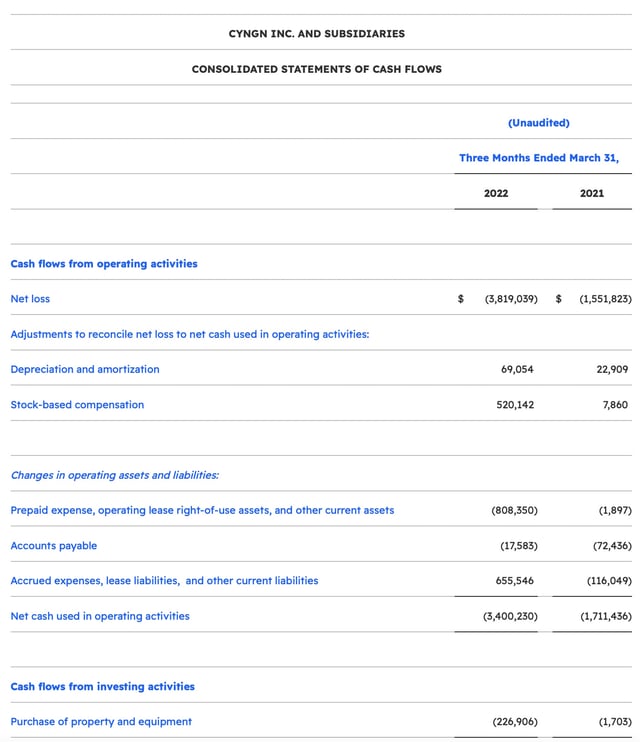This screenshot has height=742, width=640.
Task: Click the Three Months Ended March 31 header
Action: (x=539, y=158)
